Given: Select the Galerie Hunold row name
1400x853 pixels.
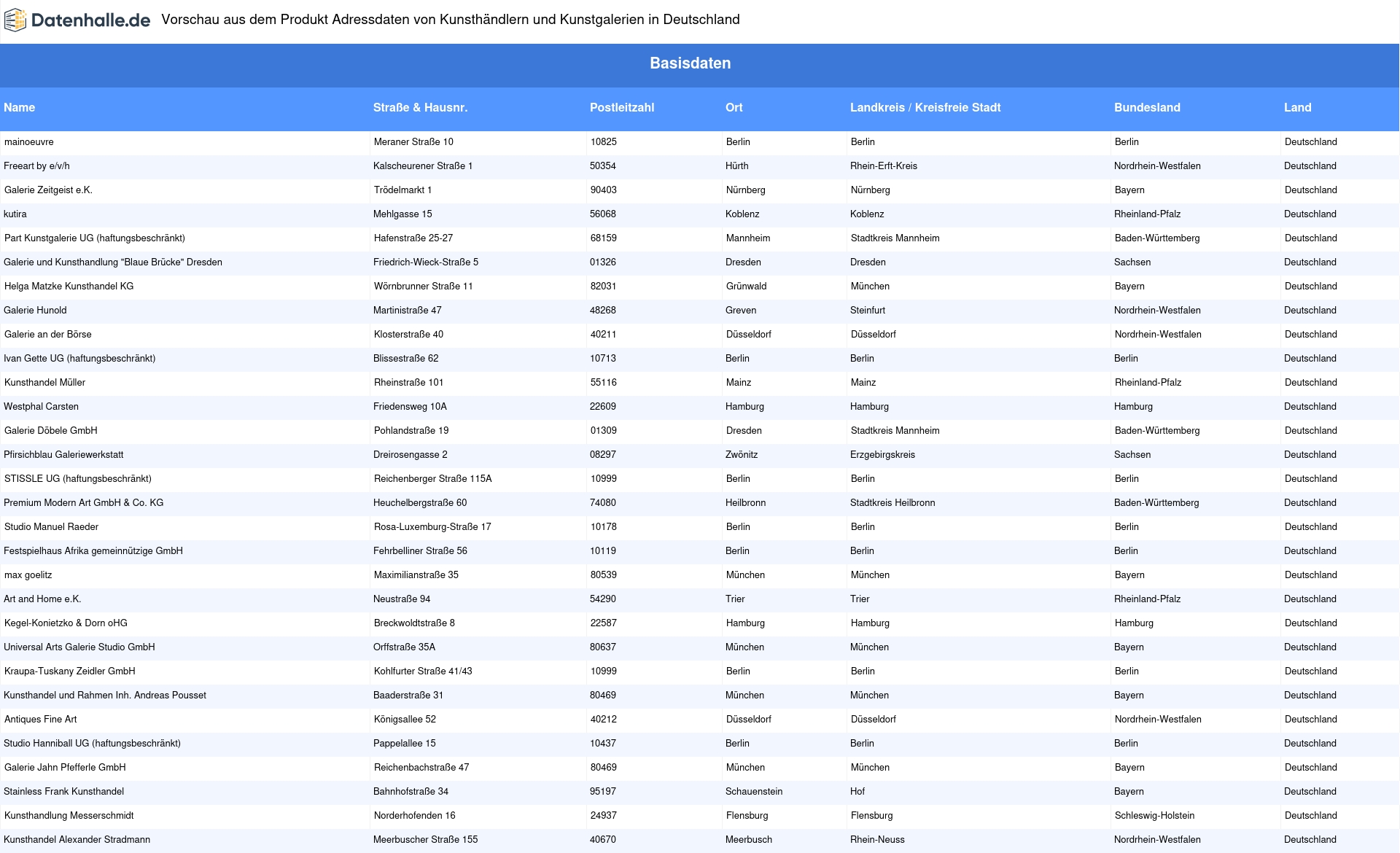Looking at the screenshot, I should [x=35, y=311].
